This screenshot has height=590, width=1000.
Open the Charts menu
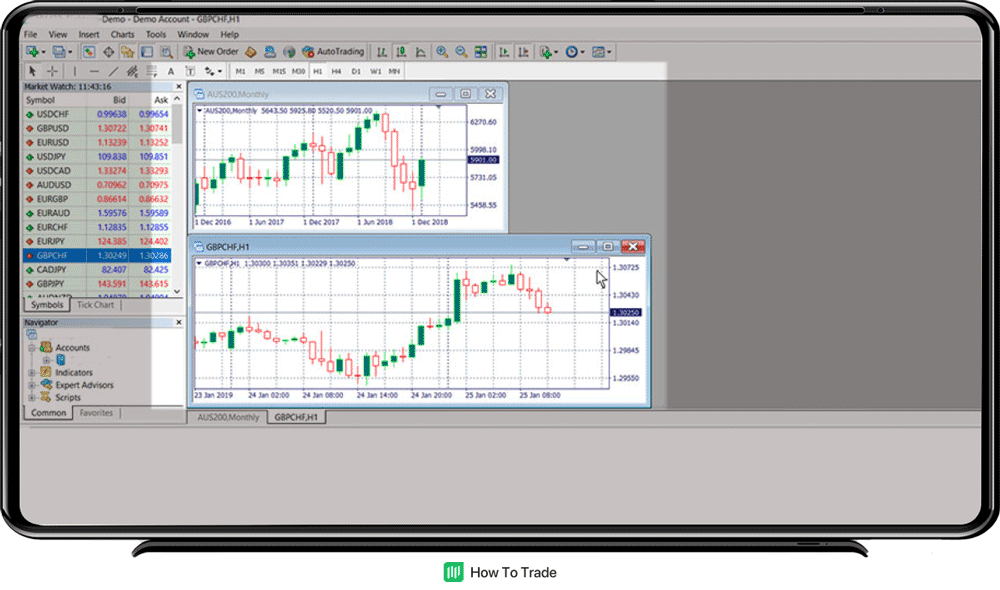pyautogui.click(x=122, y=34)
